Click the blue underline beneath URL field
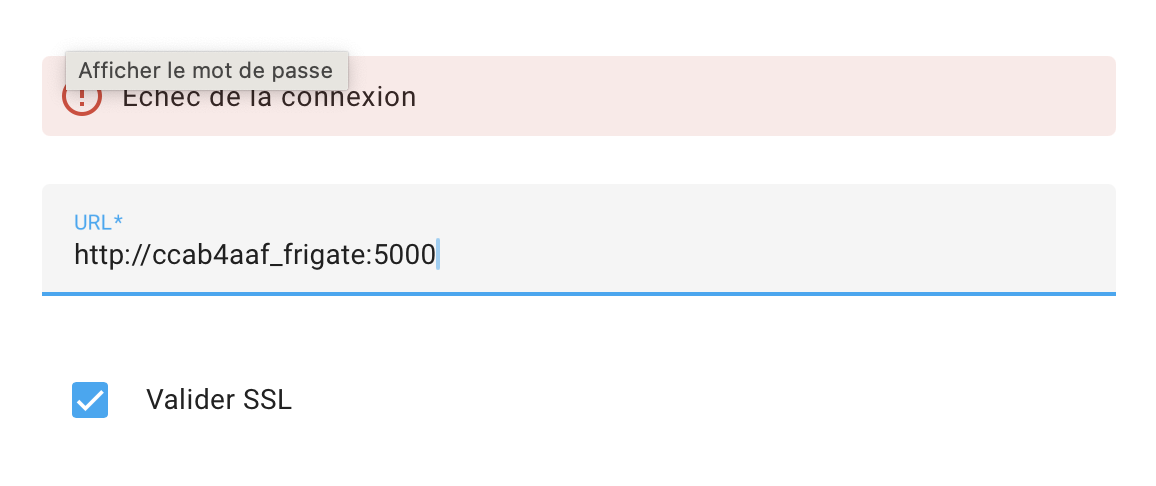The height and width of the screenshot is (486, 1156). click(x=578, y=293)
